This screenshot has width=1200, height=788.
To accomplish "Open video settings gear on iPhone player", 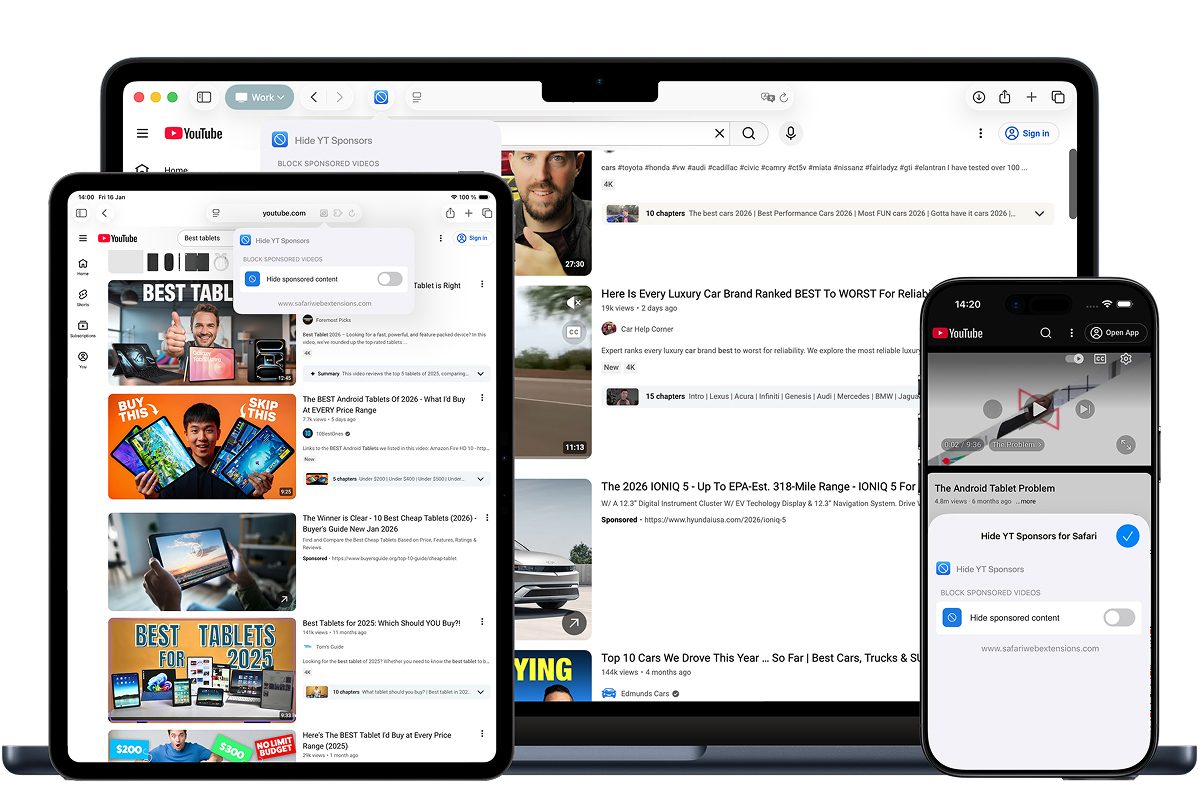I will coord(1126,359).
